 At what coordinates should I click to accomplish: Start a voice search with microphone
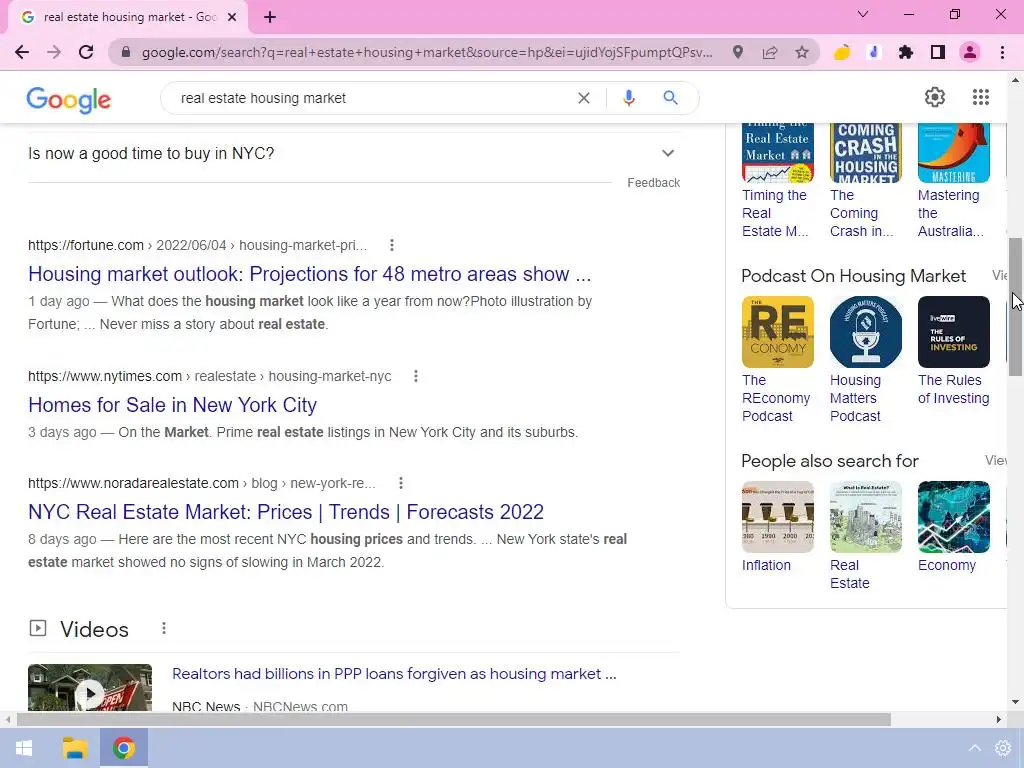click(x=628, y=98)
